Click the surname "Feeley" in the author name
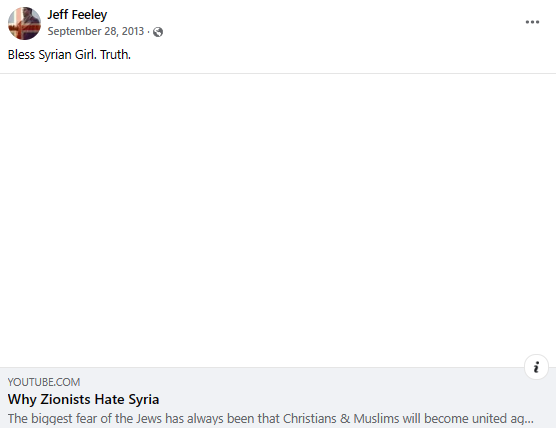This screenshot has width=556, height=428. [x=92, y=15]
